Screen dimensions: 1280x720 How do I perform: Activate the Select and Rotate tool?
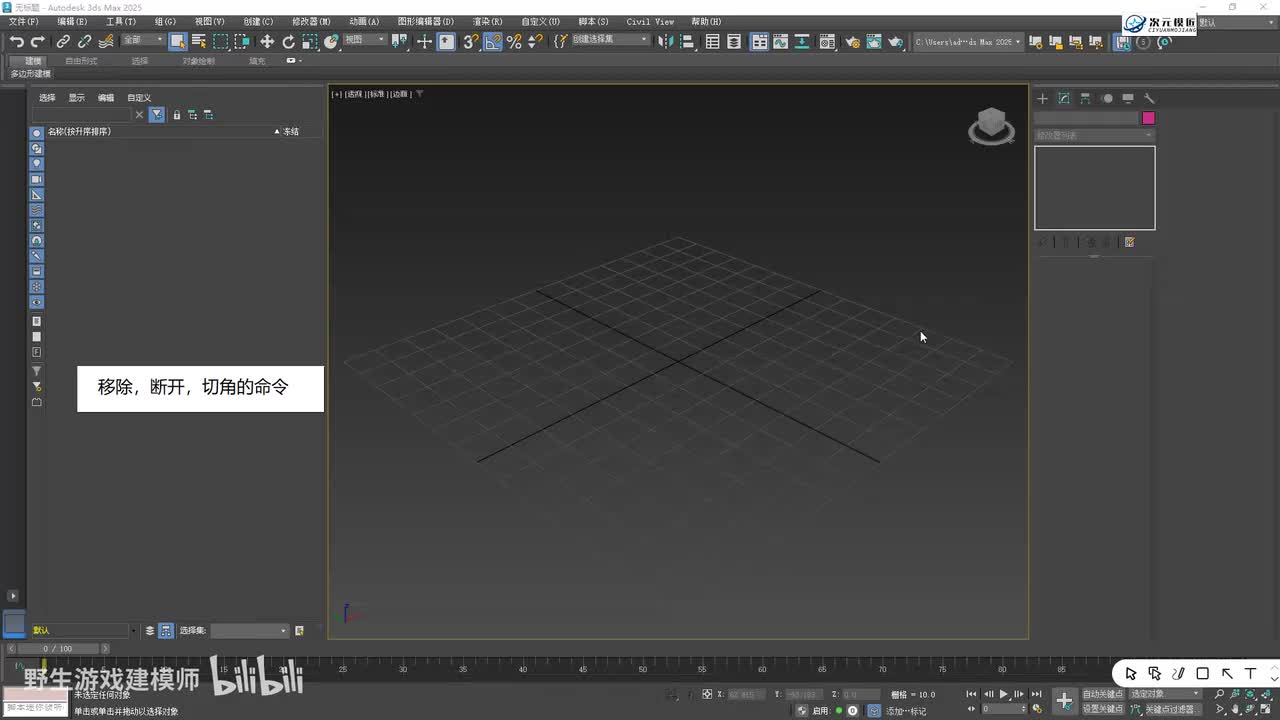tap(288, 41)
